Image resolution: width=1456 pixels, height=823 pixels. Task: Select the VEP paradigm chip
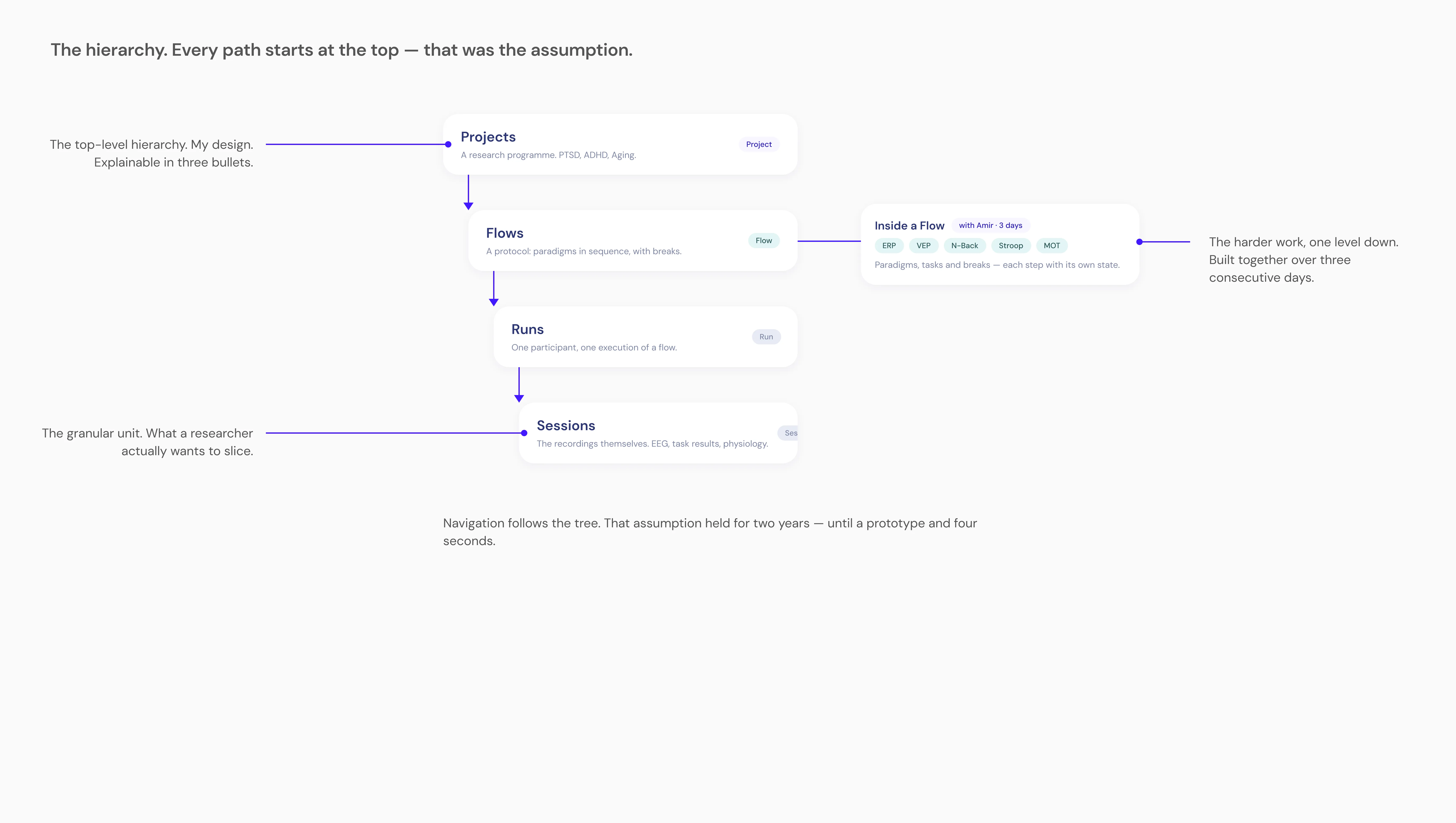923,245
